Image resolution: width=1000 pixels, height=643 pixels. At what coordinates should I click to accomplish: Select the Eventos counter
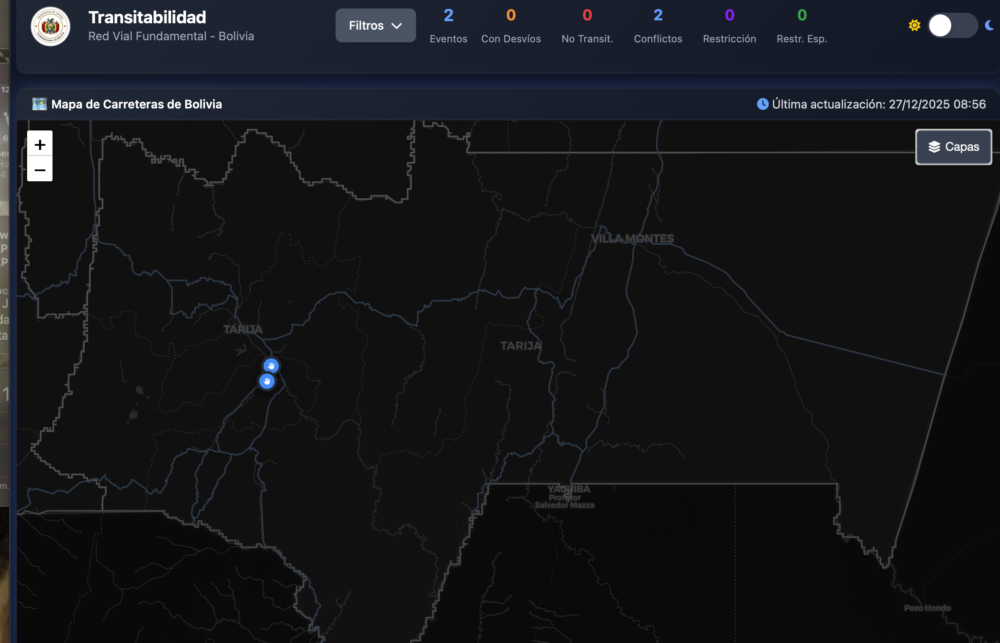point(448,25)
